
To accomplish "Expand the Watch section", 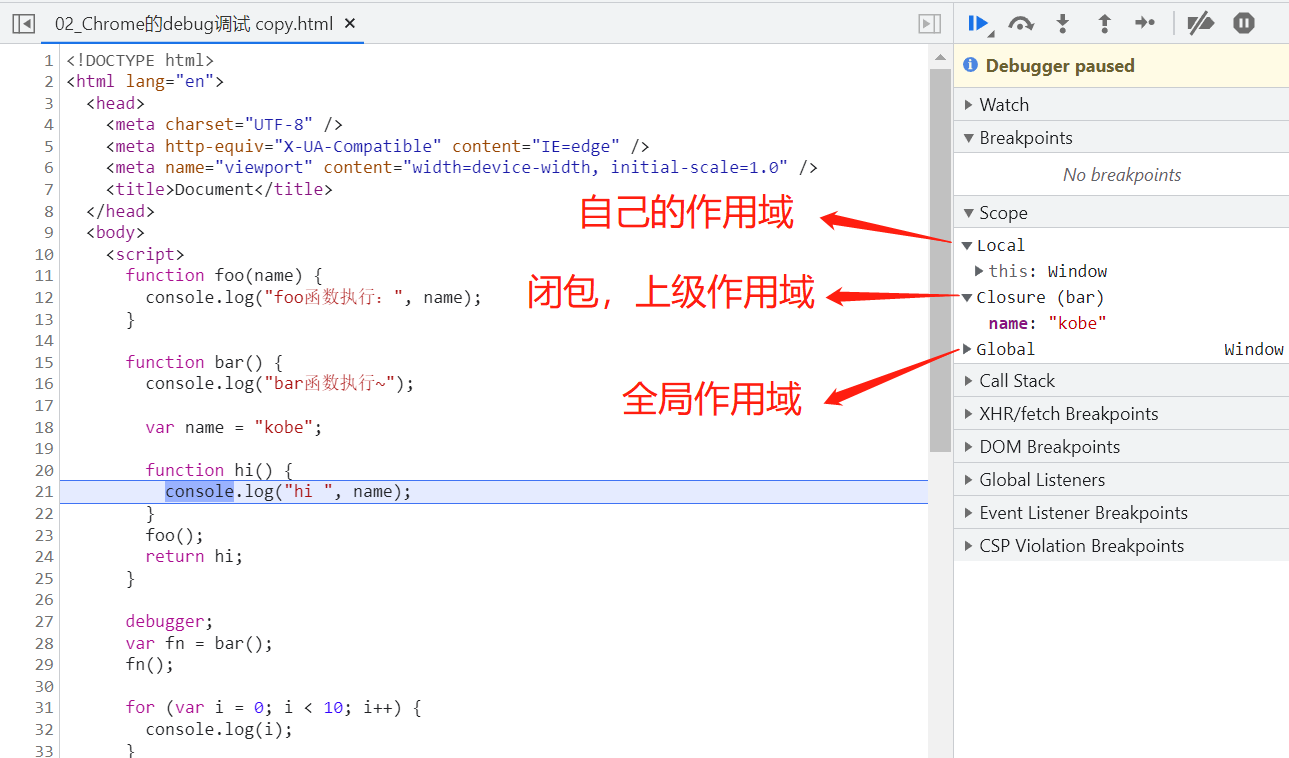I will 1004,105.
